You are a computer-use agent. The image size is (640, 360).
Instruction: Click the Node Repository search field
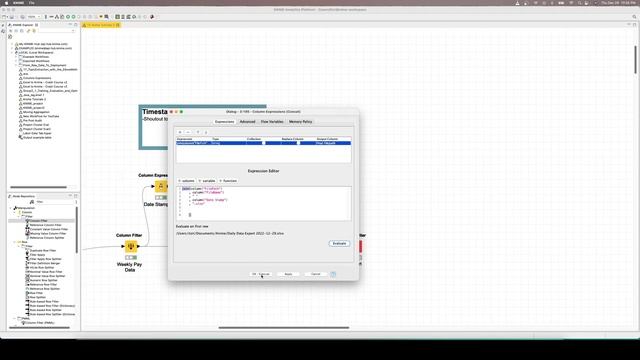pyautogui.click(x=55, y=202)
